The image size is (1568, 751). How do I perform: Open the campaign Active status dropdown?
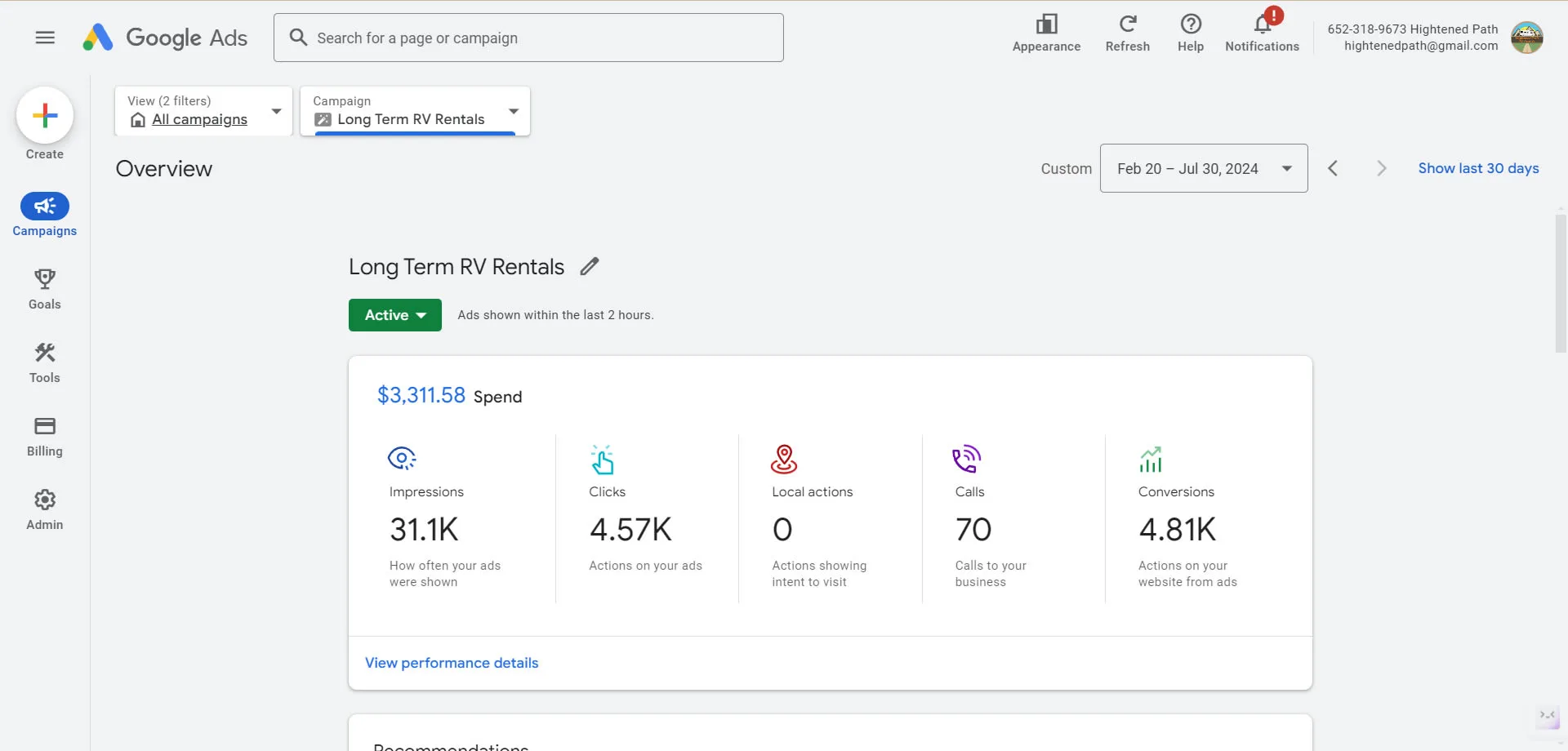[x=394, y=315]
